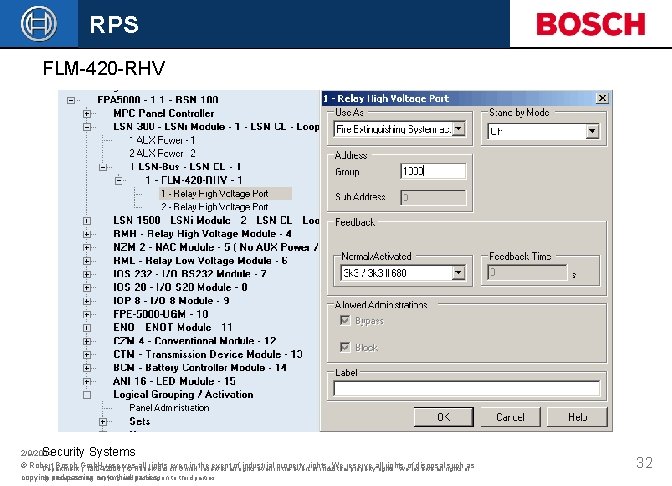Image resolution: width=672 pixels, height=486 pixels.
Task: Expand the RML Relay Low Voltage Module node
Action: click(x=87, y=261)
